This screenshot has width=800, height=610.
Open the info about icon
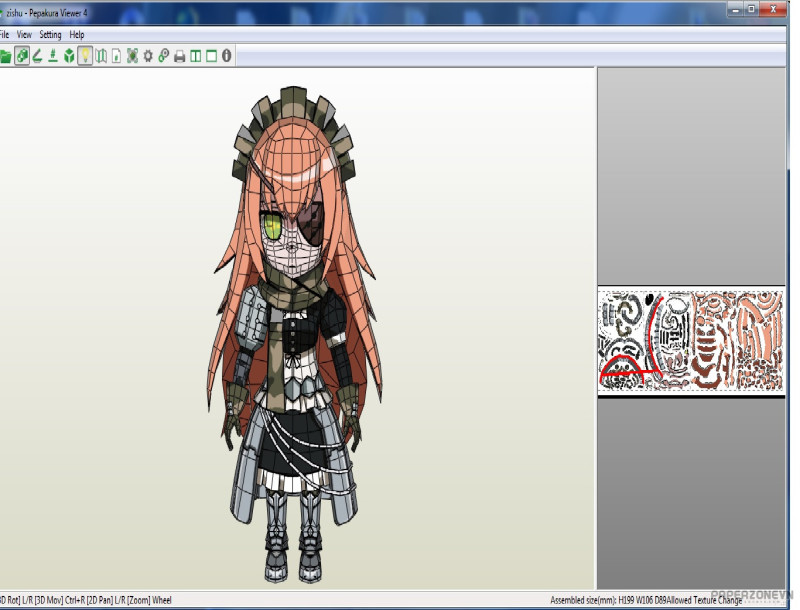227,56
